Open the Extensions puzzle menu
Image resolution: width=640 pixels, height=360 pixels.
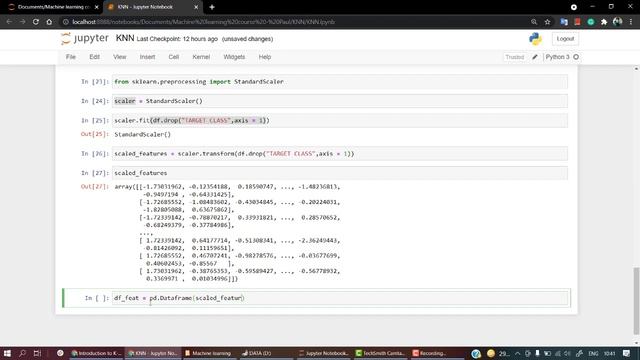pos(604,22)
